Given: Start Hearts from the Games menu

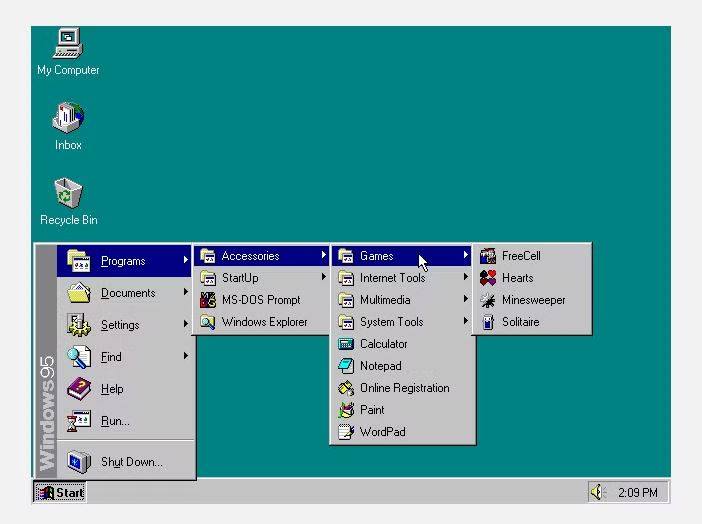Looking at the screenshot, I should [532, 278].
